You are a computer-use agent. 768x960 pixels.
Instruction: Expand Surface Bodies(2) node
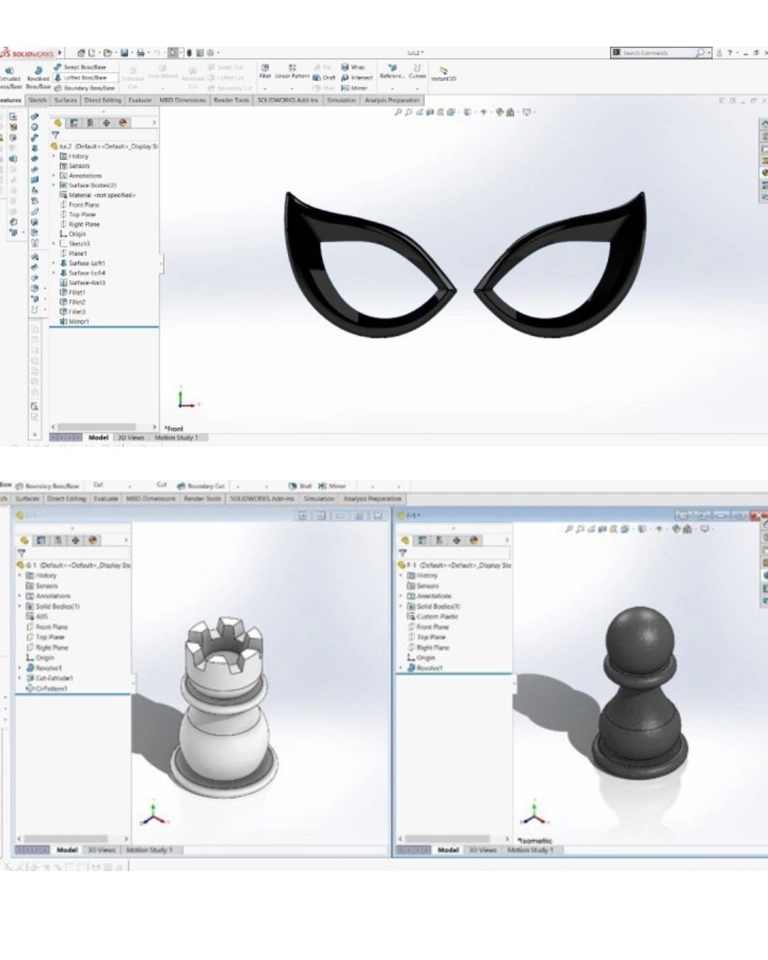pos(54,186)
